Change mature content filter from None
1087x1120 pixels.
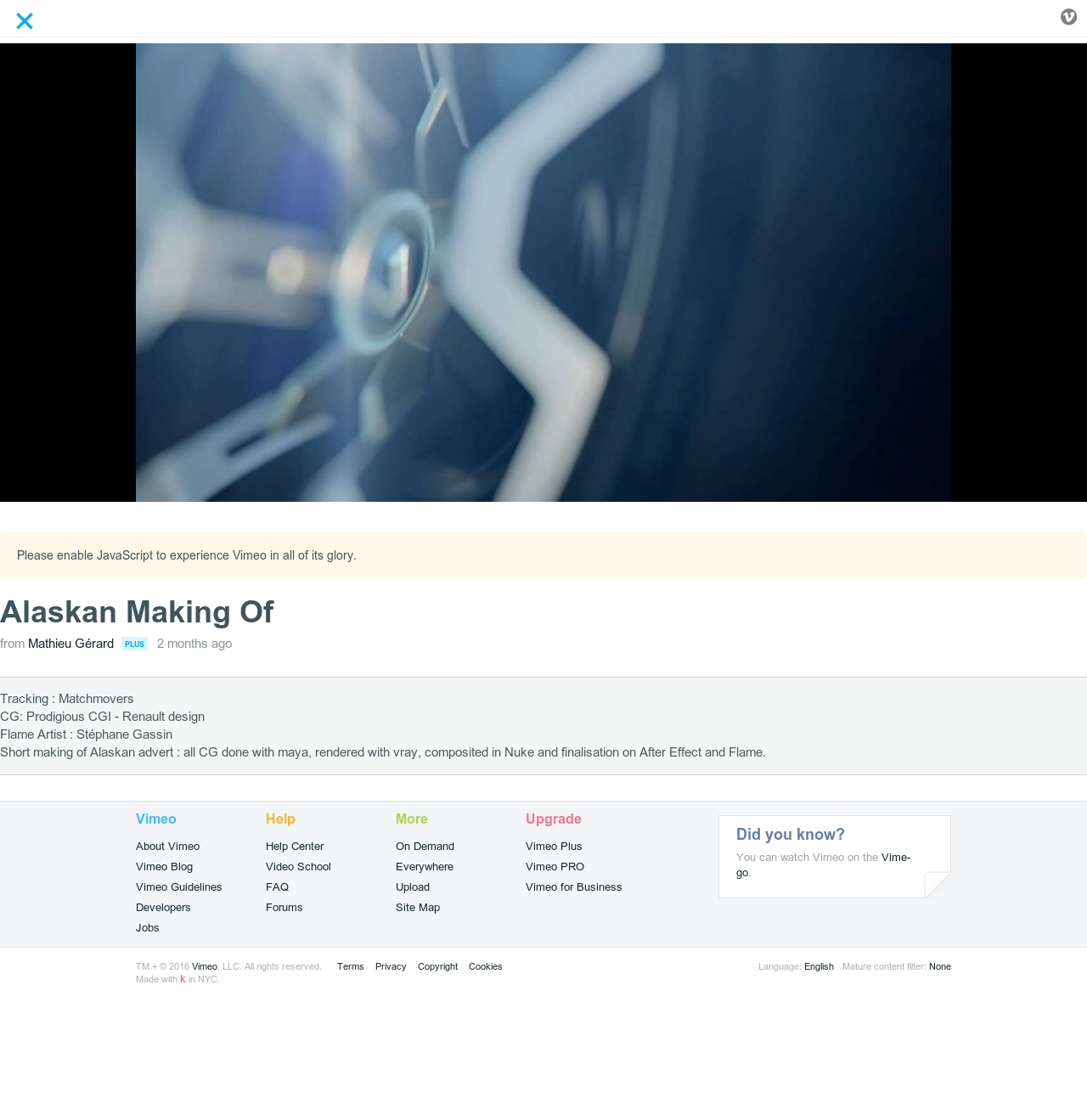point(940,966)
